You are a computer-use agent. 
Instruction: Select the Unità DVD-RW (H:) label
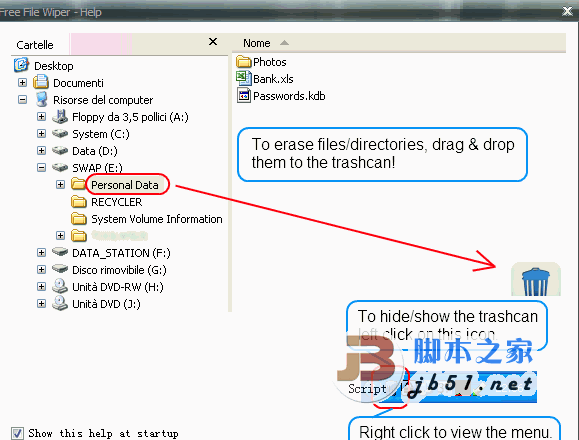(118, 287)
